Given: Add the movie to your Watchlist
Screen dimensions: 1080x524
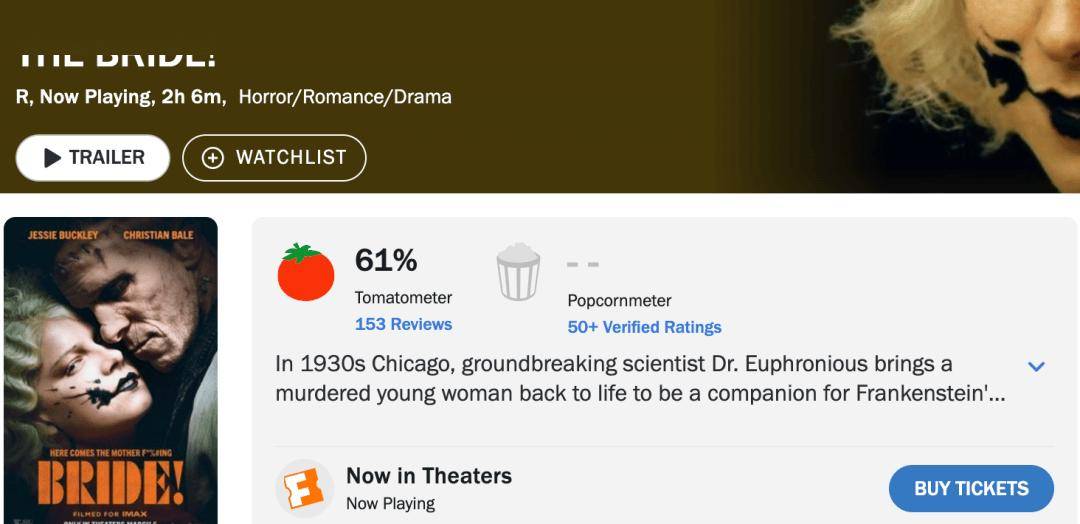Looking at the screenshot, I should [x=274, y=158].
